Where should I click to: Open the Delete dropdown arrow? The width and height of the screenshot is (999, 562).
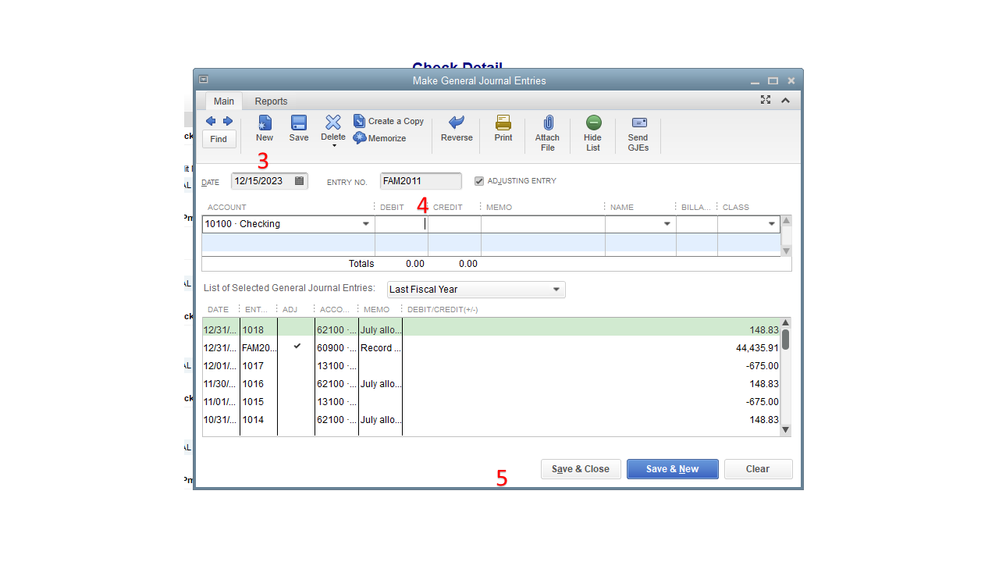(334, 146)
